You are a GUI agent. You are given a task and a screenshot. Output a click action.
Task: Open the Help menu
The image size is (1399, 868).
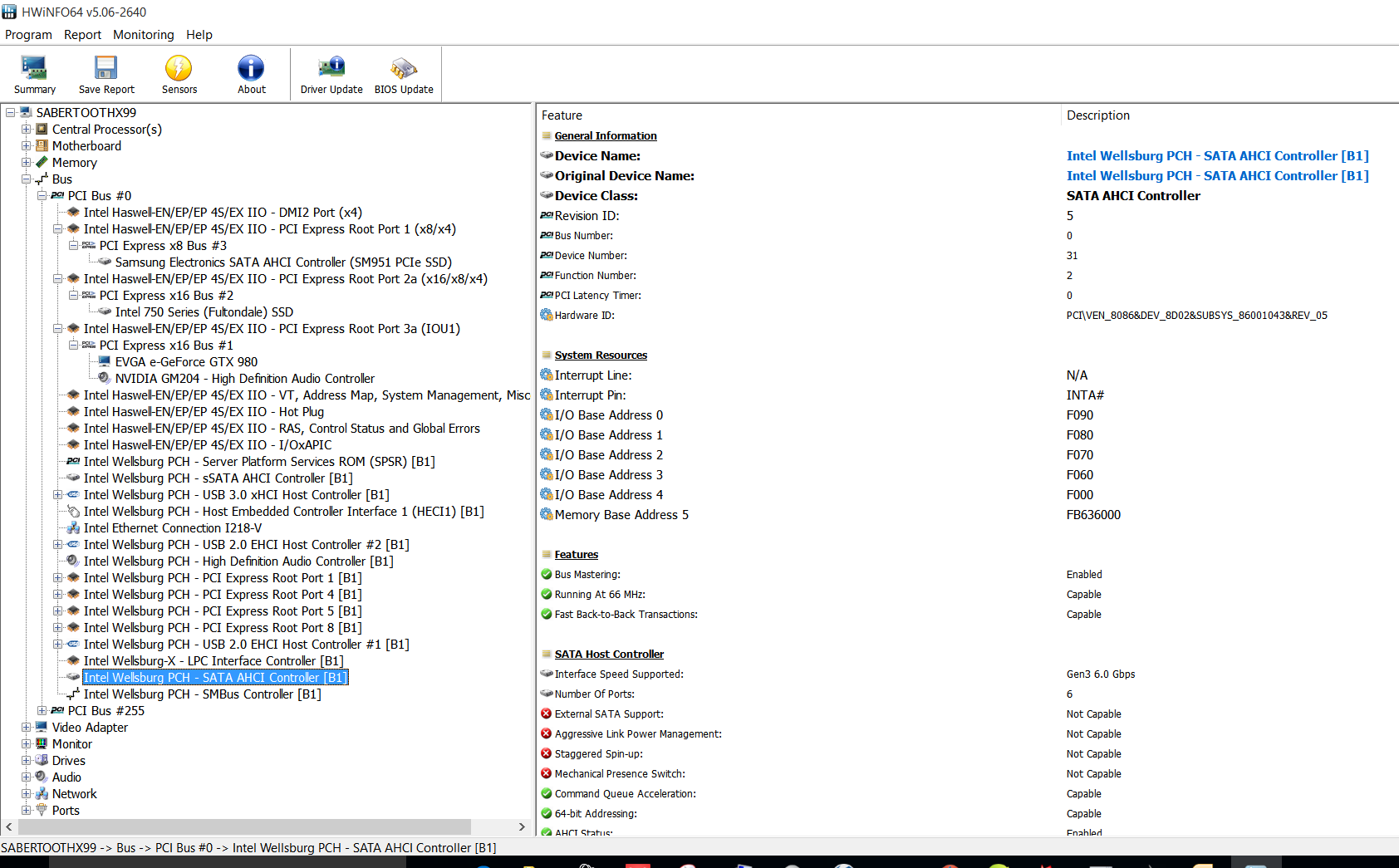pos(199,35)
